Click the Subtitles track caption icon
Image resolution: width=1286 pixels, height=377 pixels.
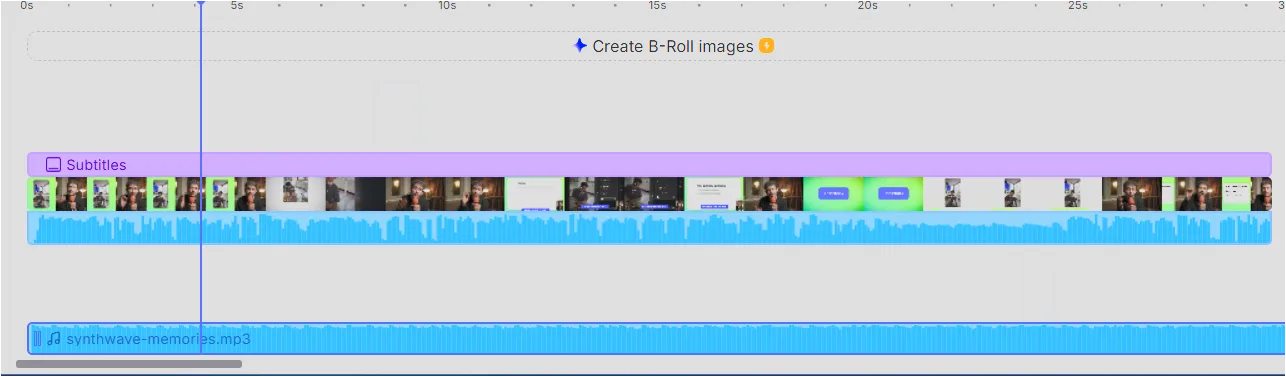[x=54, y=165]
